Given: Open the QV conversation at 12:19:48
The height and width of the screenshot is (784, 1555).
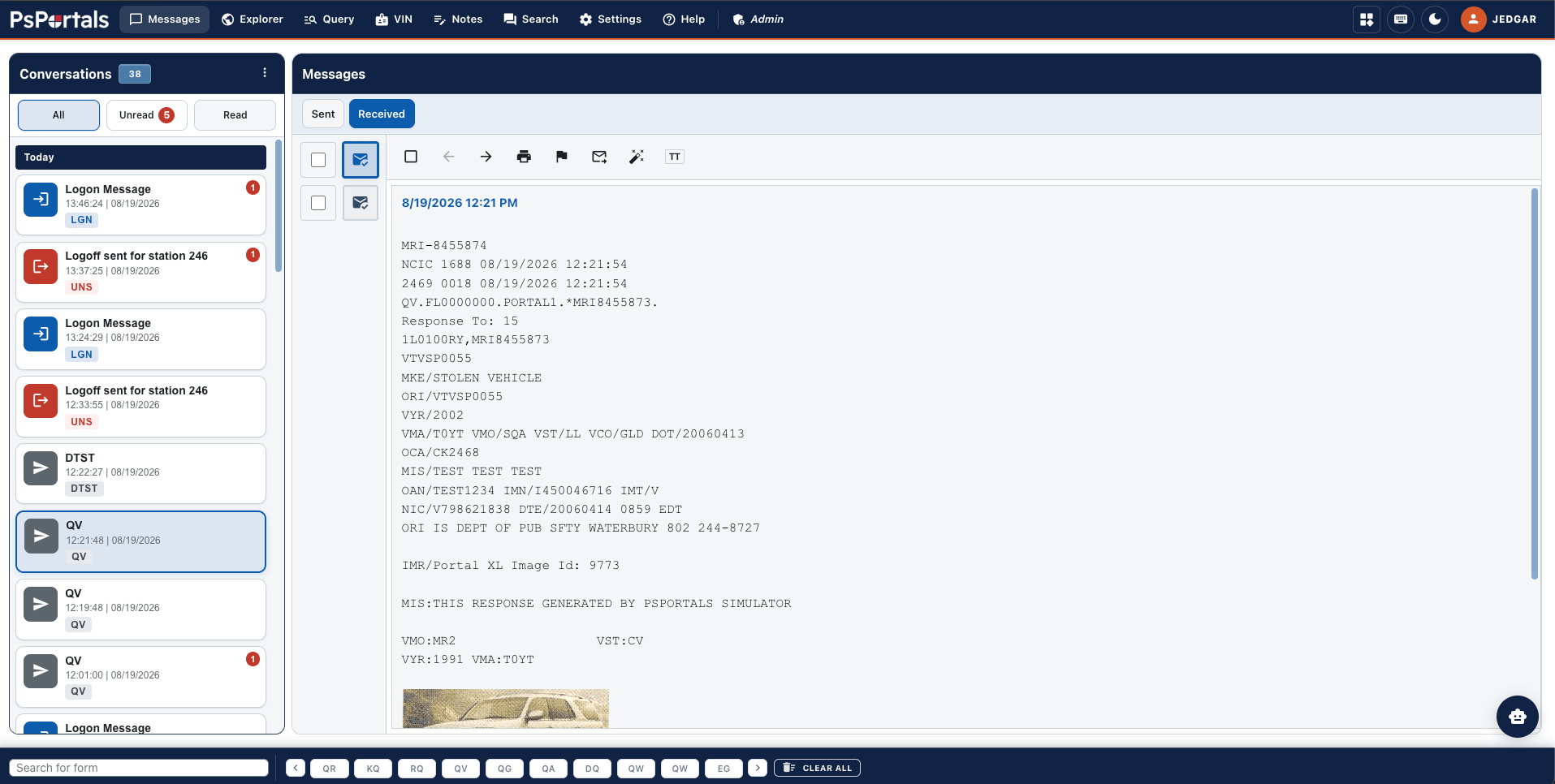Looking at the screenshot, I should (x=140, y=610).
